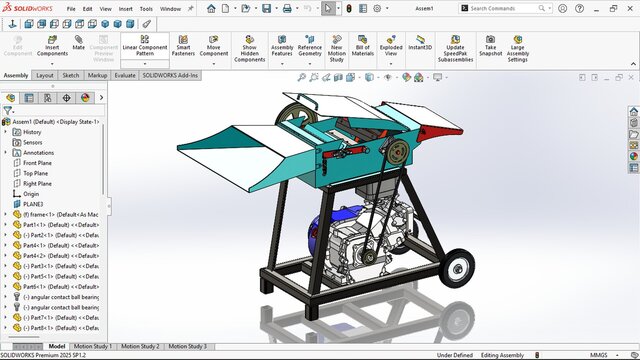
Task: Switch to SOLIDWORKS Add-Ins tab
Action: point(170,76)
